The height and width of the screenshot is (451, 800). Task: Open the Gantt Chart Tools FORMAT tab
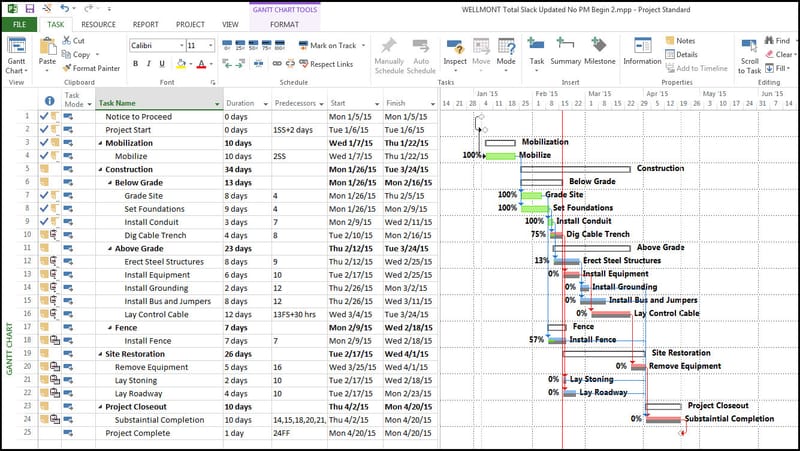284,23
